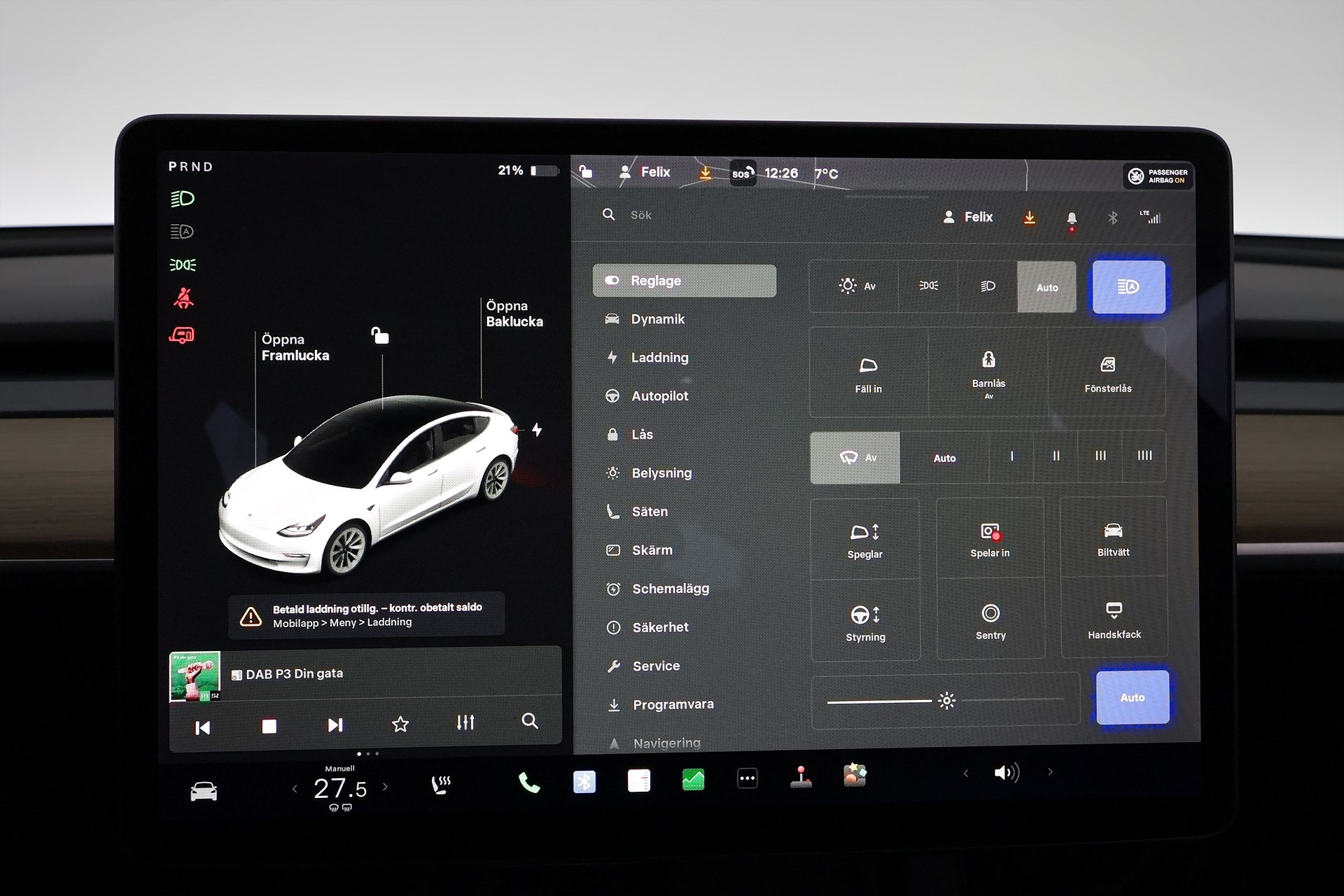Select Autopilot in the settings menu
This screenshot has width=1344, height=896.
coord(659,396)
